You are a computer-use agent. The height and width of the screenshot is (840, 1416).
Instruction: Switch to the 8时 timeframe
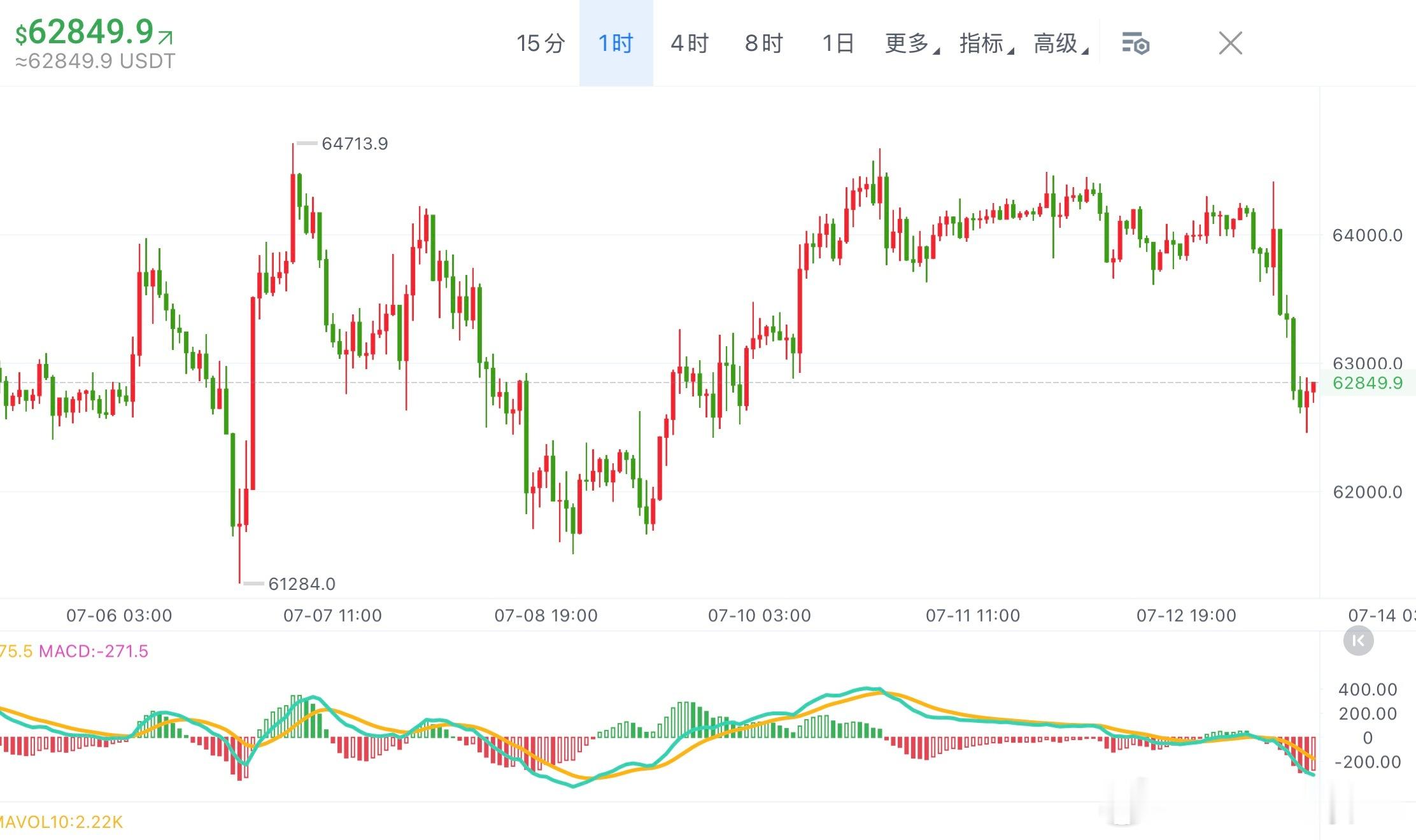(764, 43)
